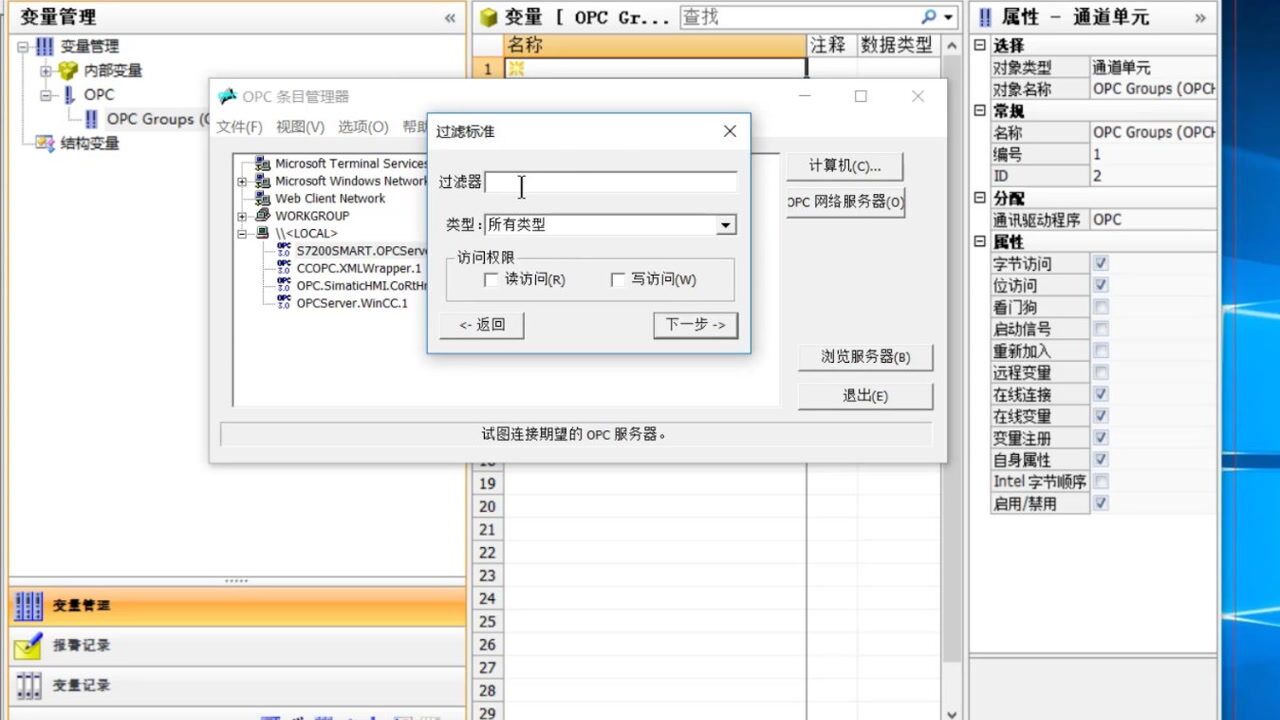Open the 所有类型 type dropdown
This screenshot has width=1280, height=720.
pyautogui.click(x=725, y=225)
